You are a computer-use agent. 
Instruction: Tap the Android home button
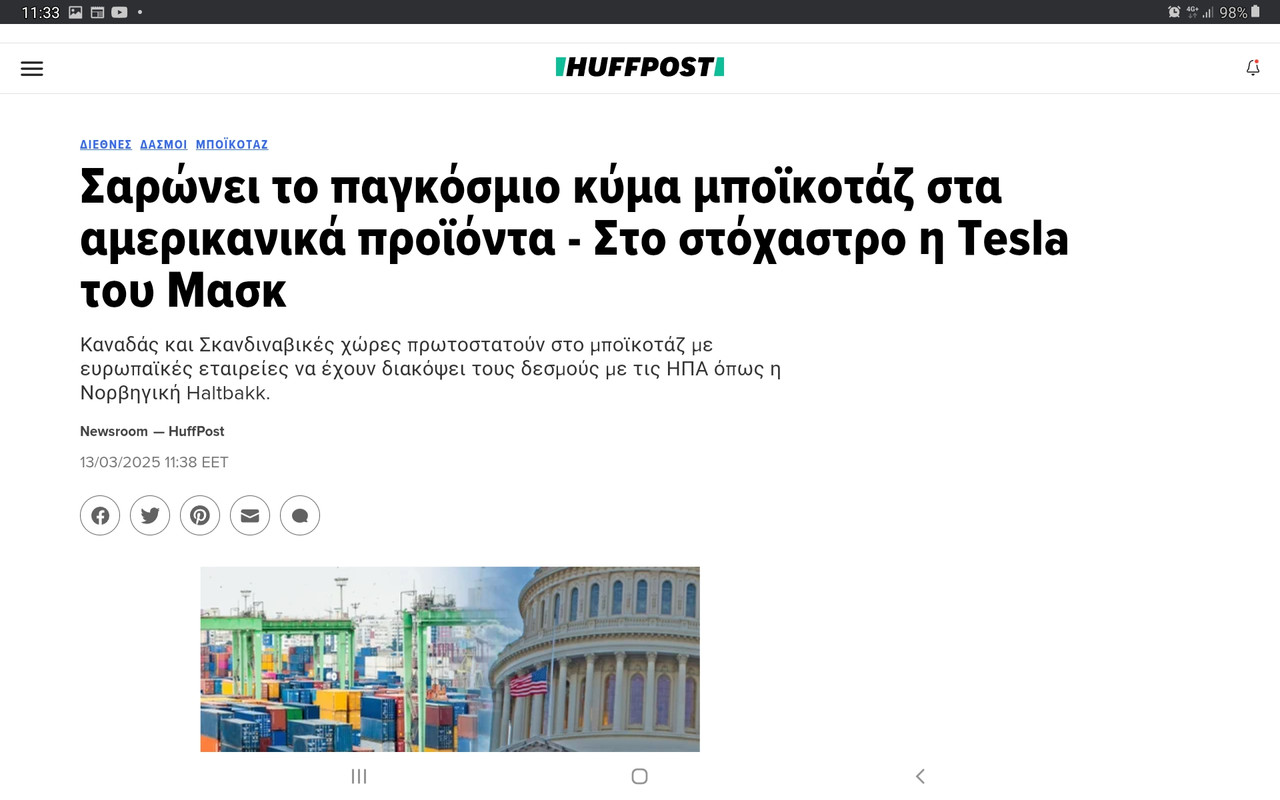639,775
